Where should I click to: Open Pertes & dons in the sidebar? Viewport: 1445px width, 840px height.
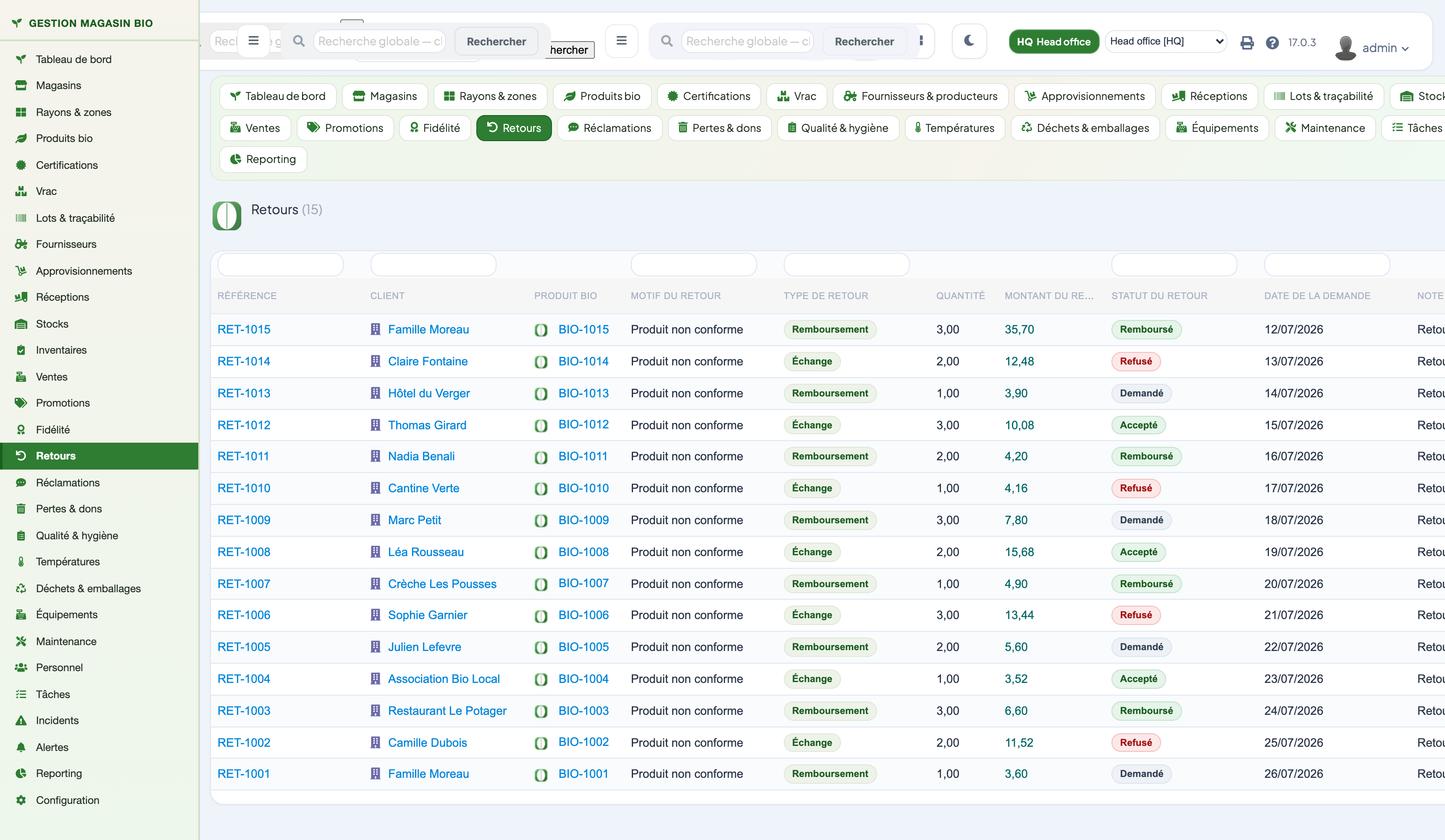click(99, 509)
